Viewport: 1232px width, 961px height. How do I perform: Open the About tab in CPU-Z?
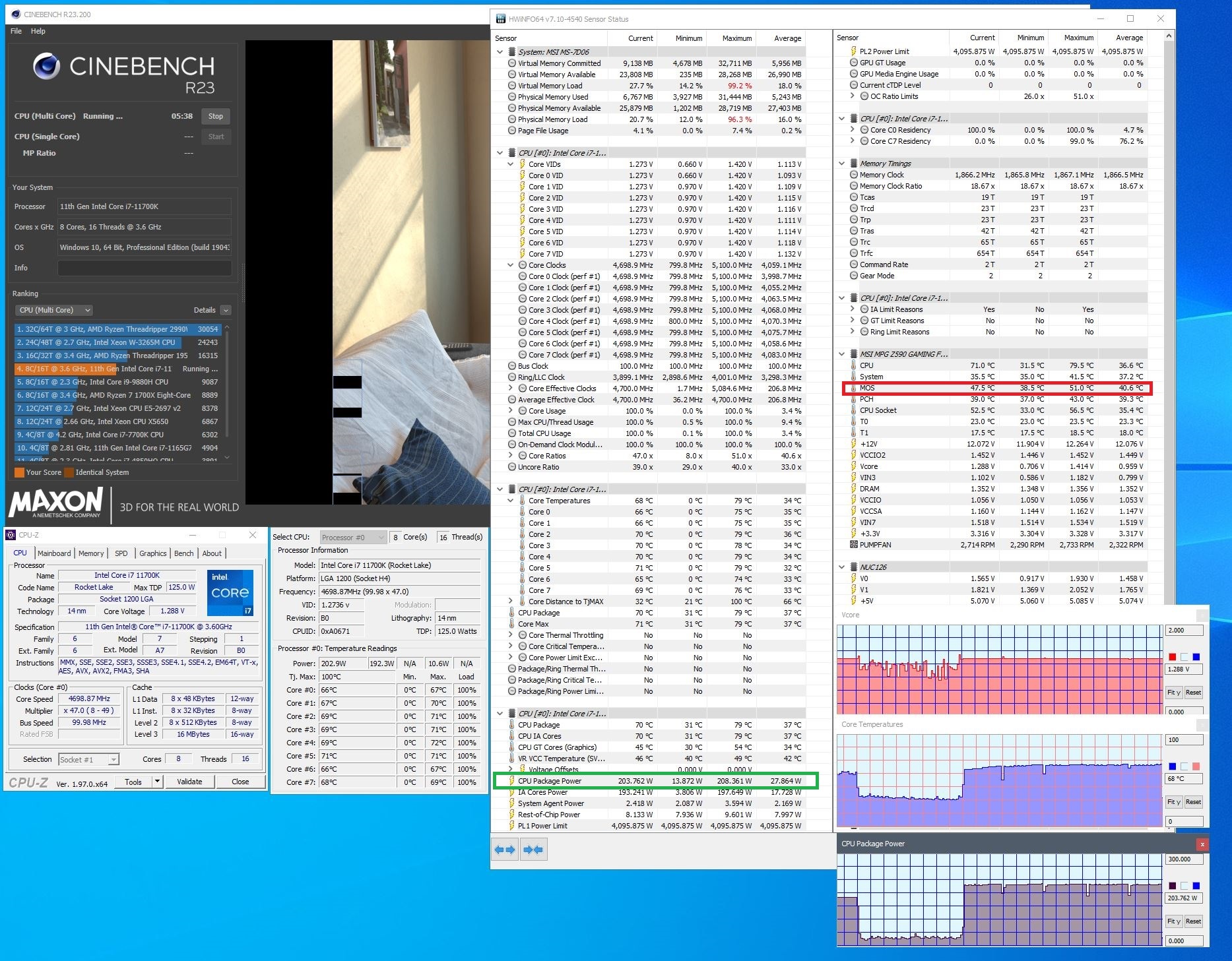pyautogui.click(x=212, y=553)
